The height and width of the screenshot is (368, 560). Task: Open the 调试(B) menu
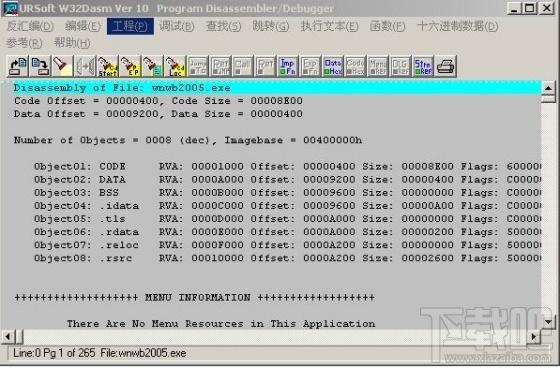pyautogui.click(x=176, y=26)
